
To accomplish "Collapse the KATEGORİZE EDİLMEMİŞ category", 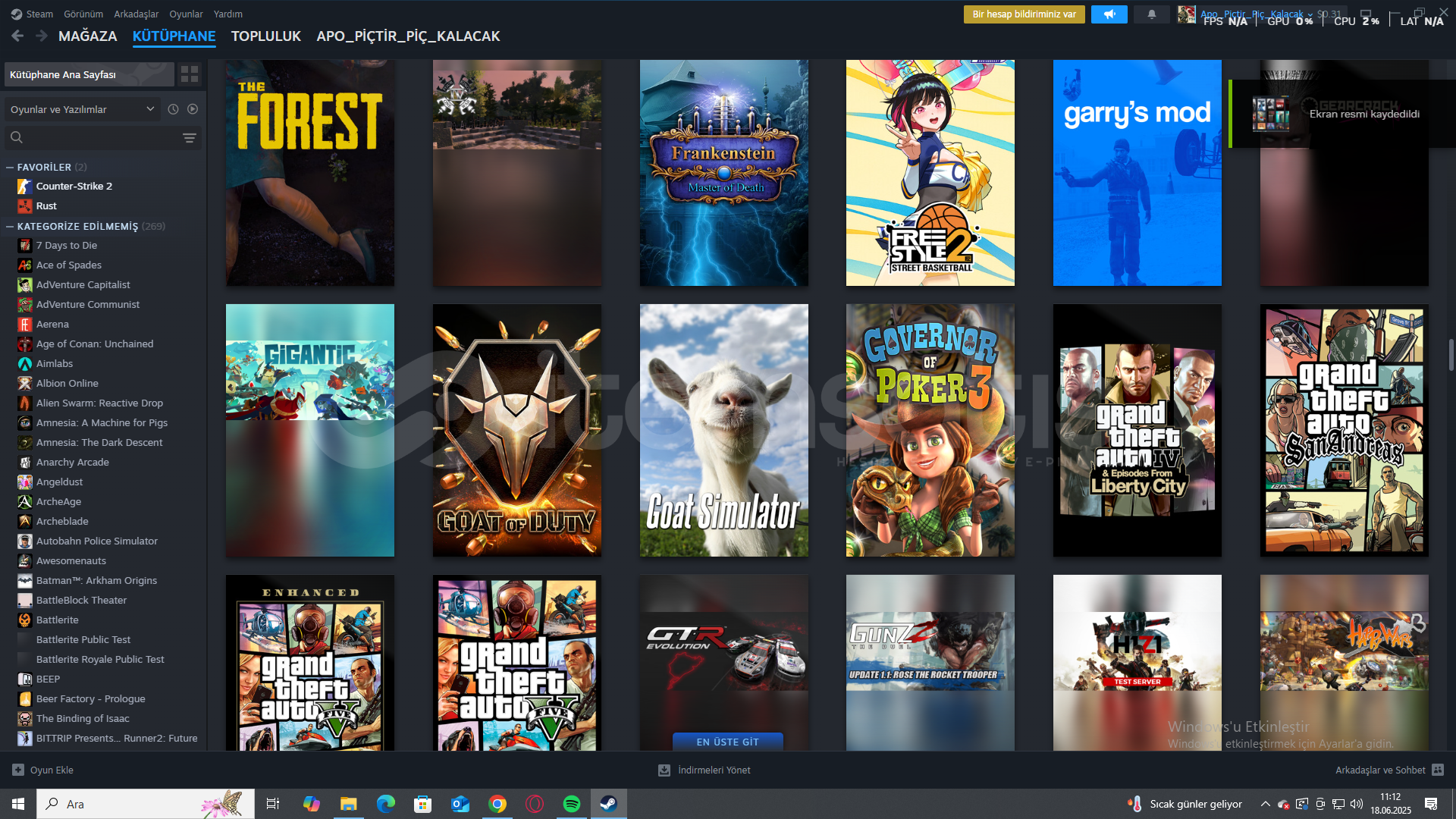I will coord(10,226).
